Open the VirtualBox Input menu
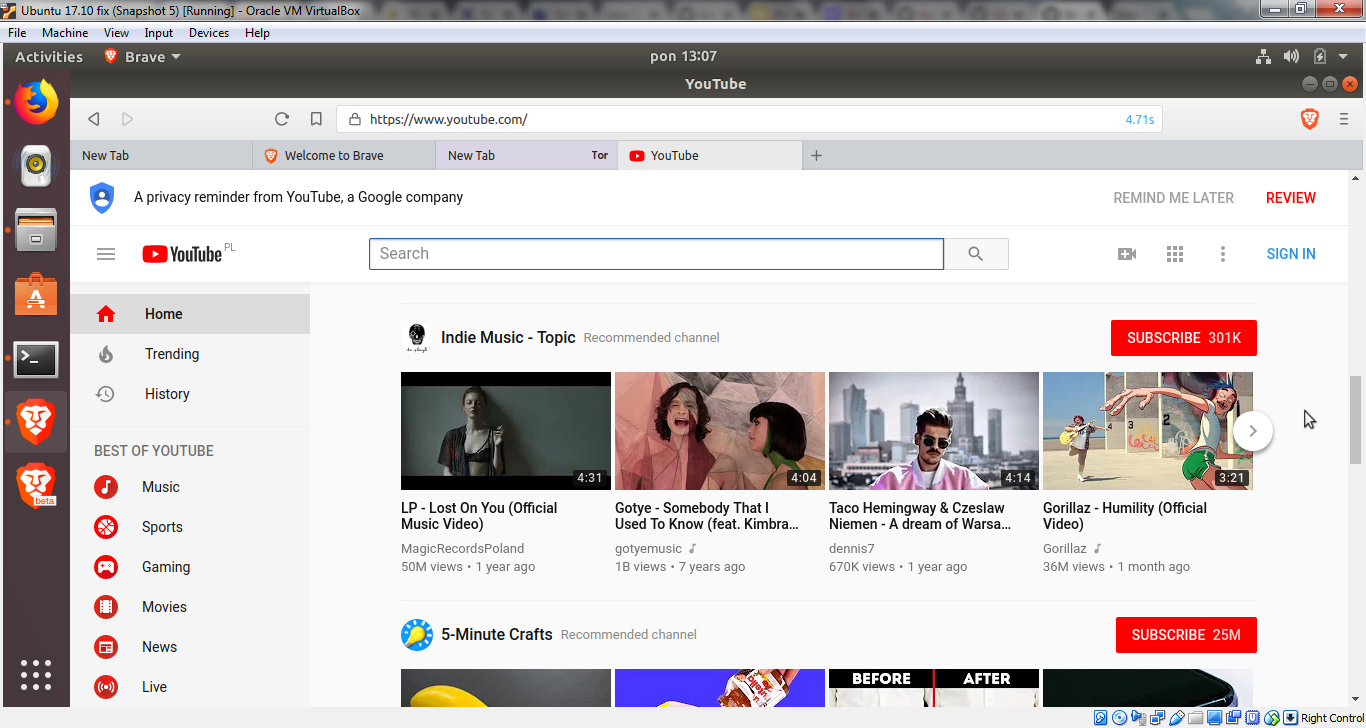This screenshot has height=728, width=1366. pyautogui.click(x=159, y=33)
